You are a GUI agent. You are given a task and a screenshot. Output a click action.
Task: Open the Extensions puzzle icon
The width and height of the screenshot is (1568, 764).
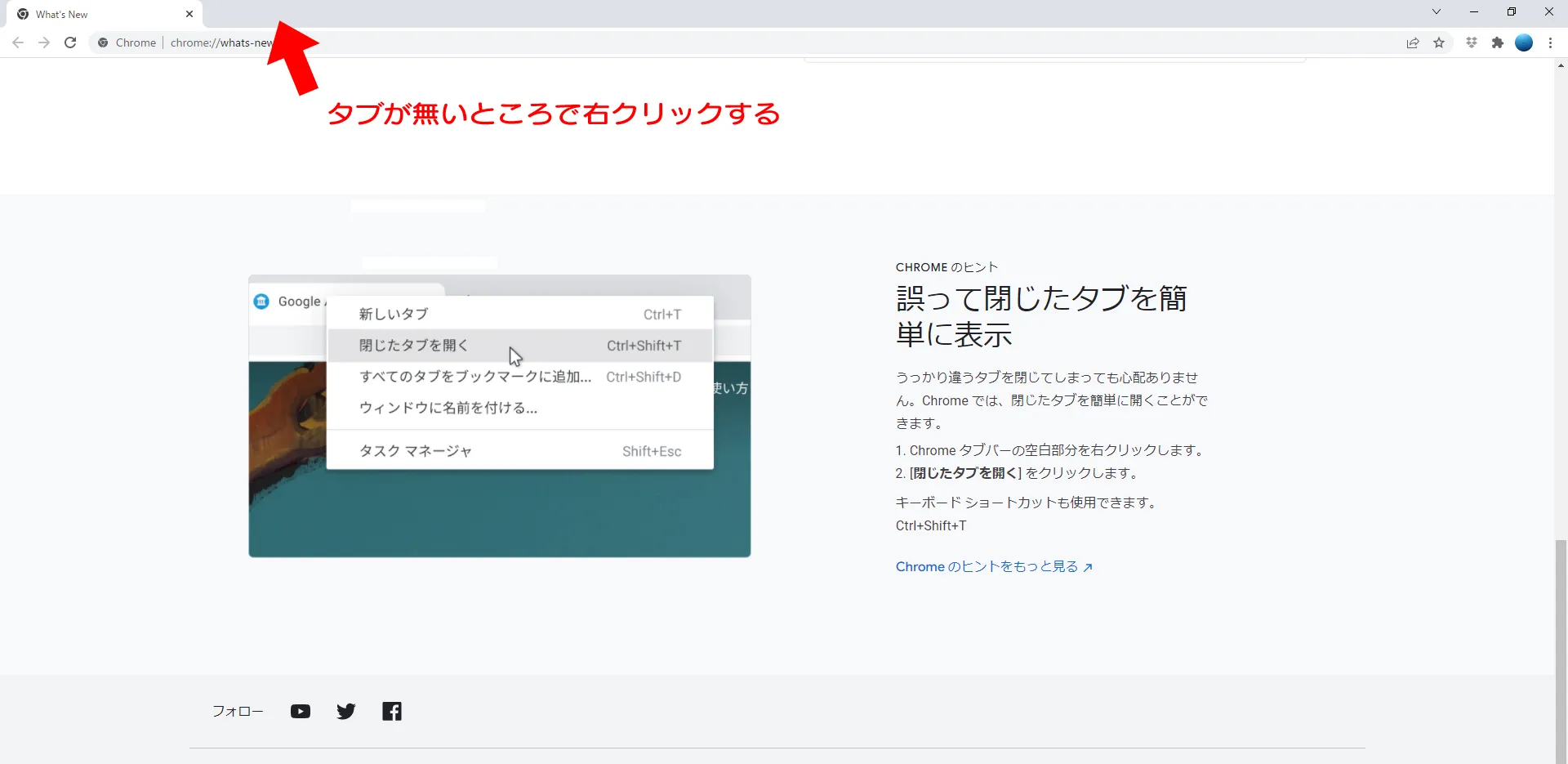[x=1498, y=42]
